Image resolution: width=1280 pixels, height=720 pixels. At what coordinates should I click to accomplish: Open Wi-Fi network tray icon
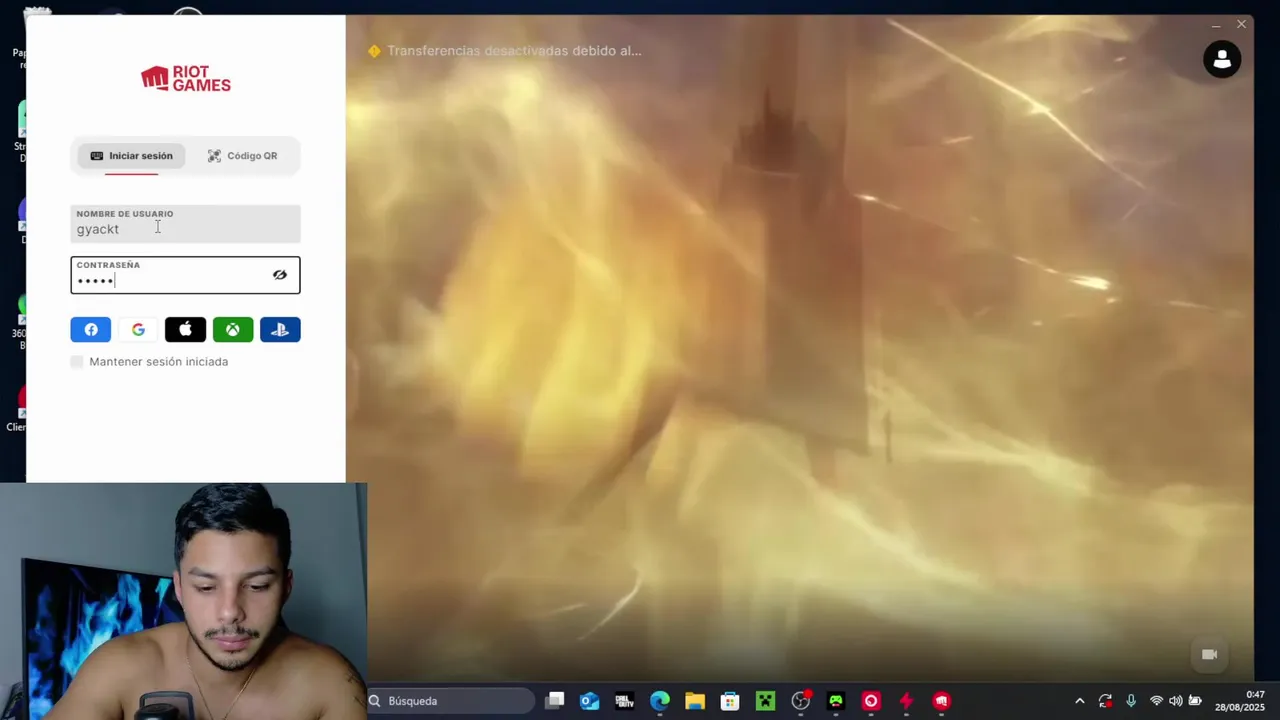point(1157,701)
